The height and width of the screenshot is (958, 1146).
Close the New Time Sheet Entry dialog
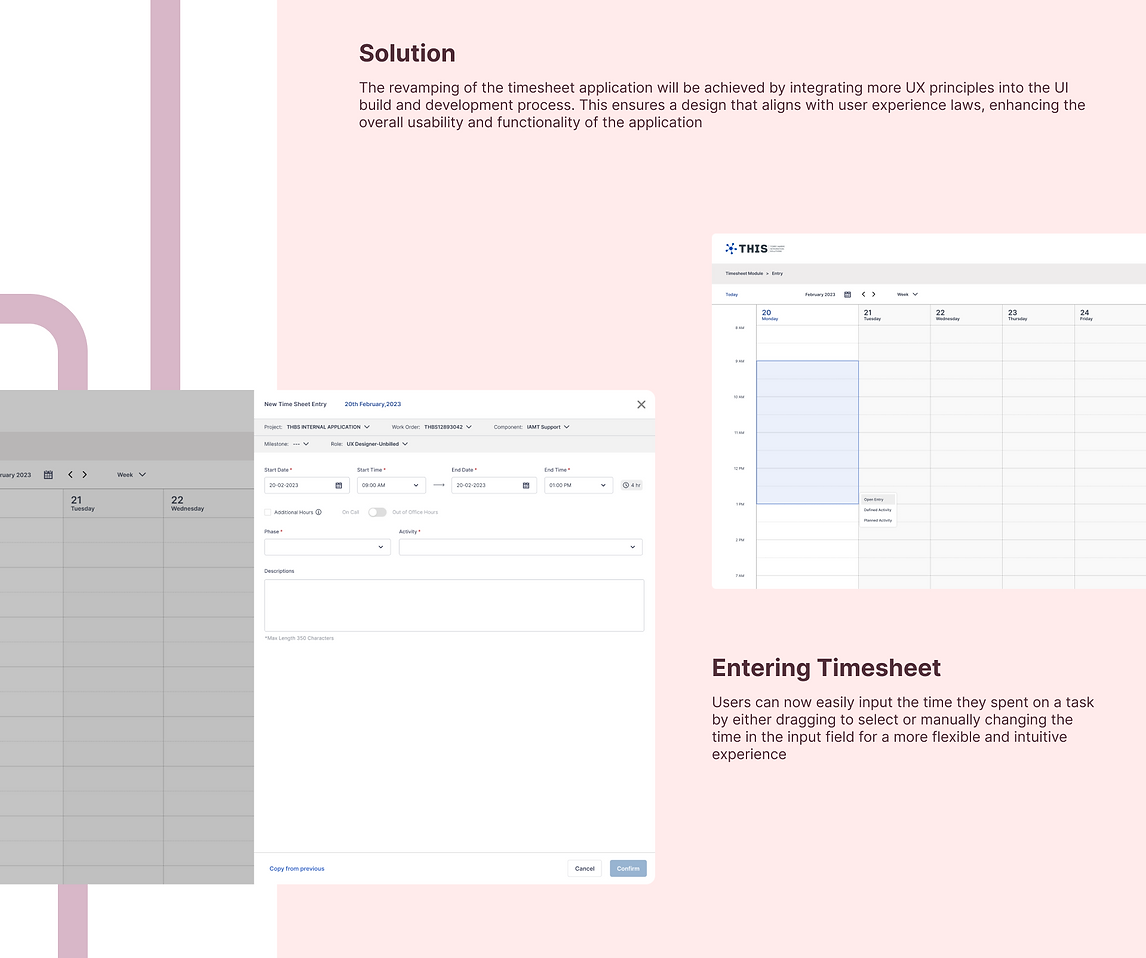(x=641, y=404)
